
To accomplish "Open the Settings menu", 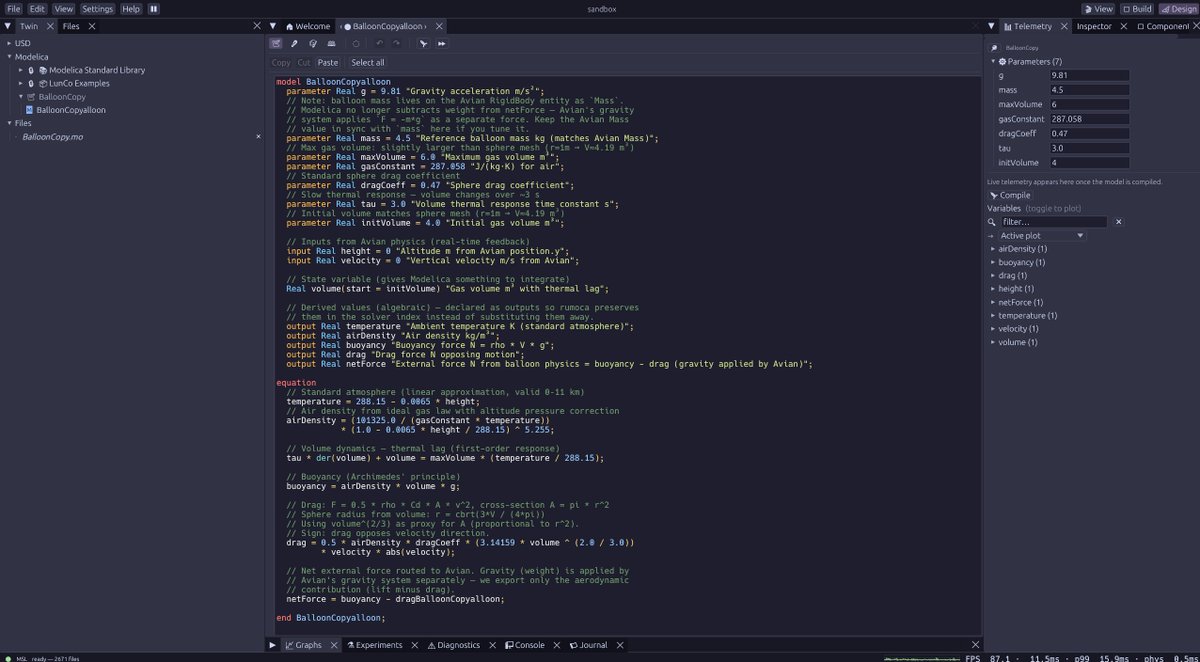I will click(x=97, y=8).
